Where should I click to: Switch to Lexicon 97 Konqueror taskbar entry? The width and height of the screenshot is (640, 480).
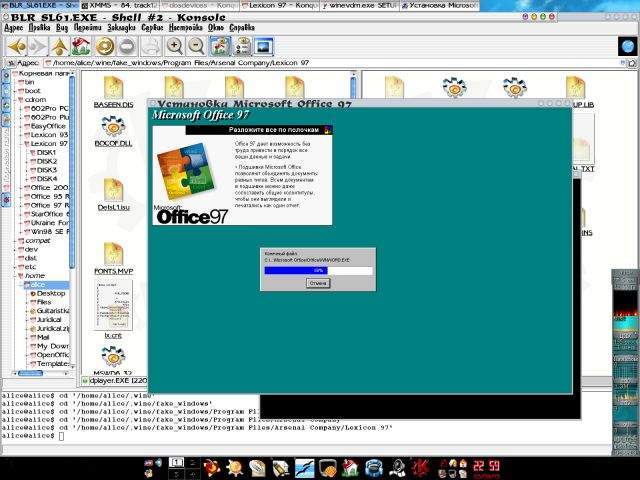pyautogui.click(x=280, y=6)
